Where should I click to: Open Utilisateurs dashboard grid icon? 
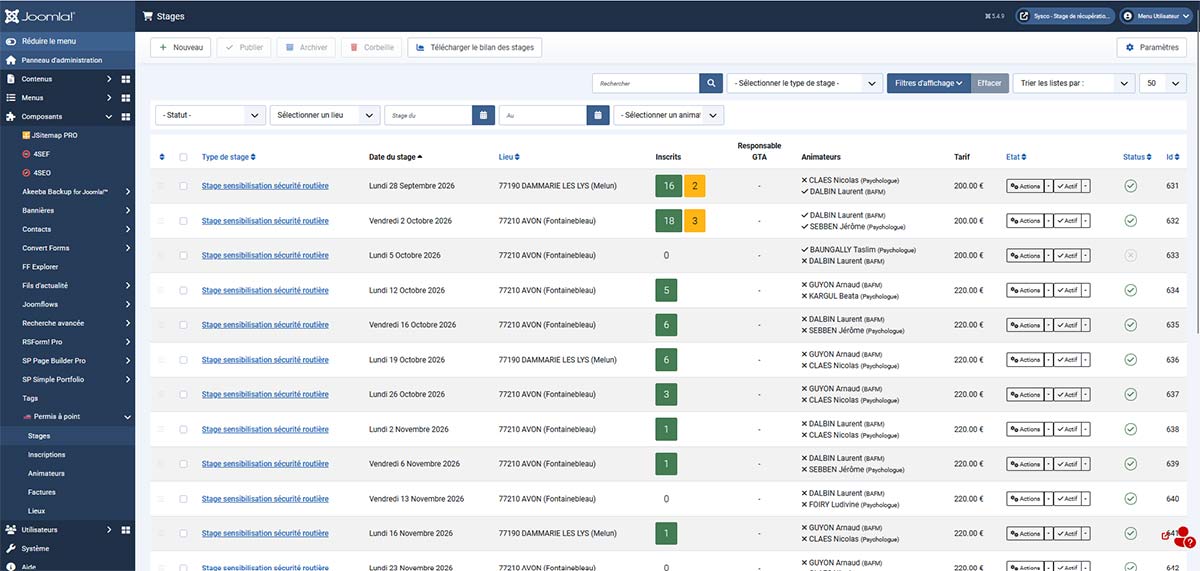point(126,530)
